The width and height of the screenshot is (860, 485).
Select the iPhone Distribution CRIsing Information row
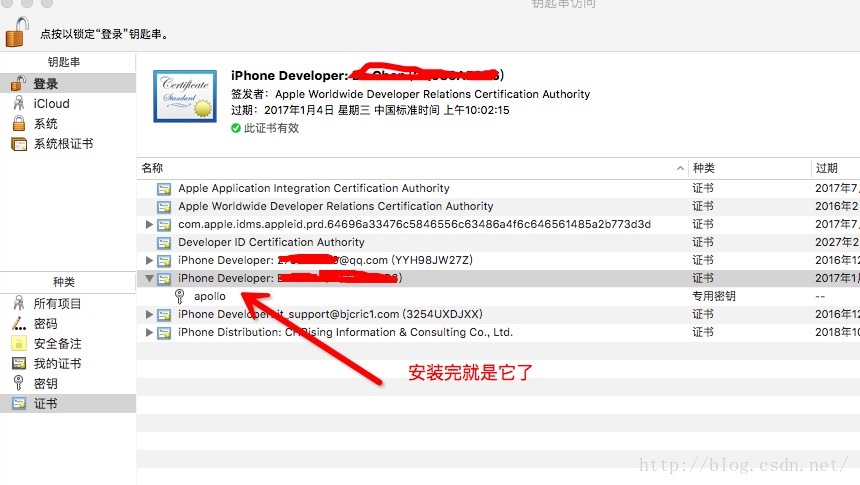pyautogui.click(x=498, y=332)
